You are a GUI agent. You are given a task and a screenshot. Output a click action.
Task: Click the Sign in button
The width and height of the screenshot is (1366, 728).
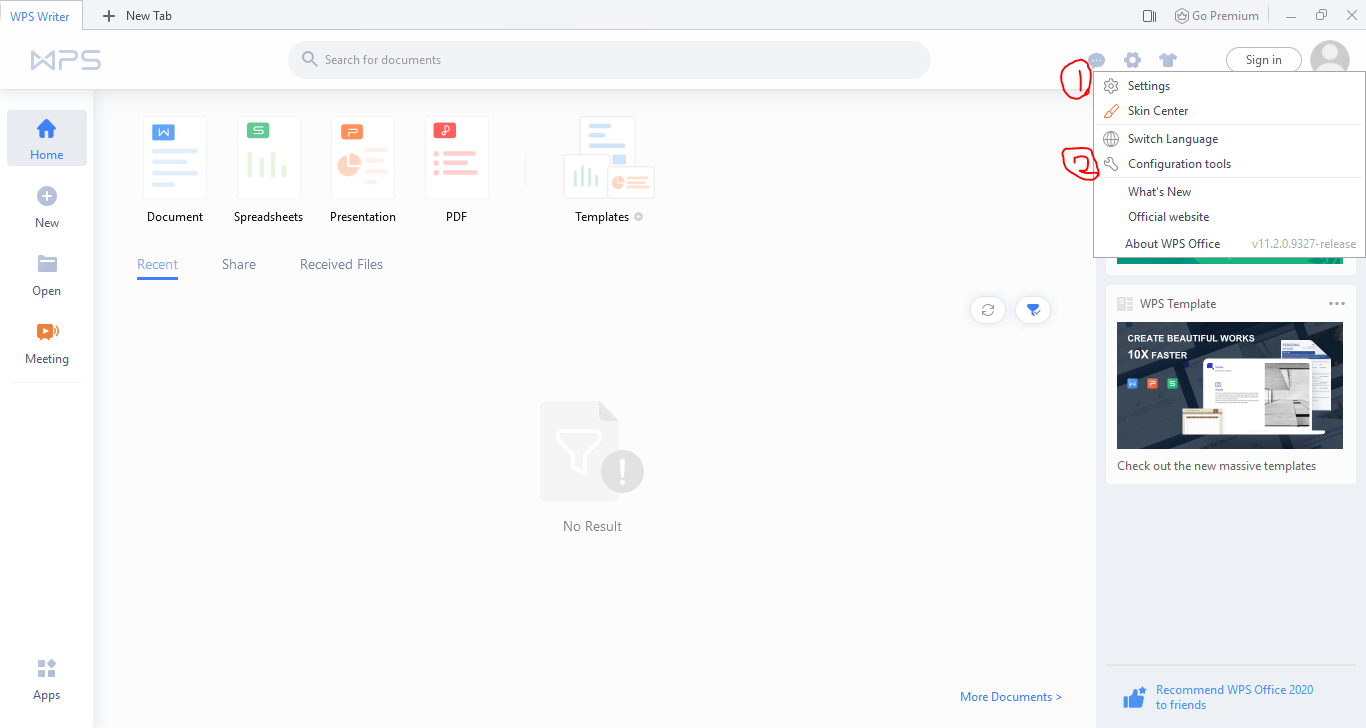coord(1264,60)
